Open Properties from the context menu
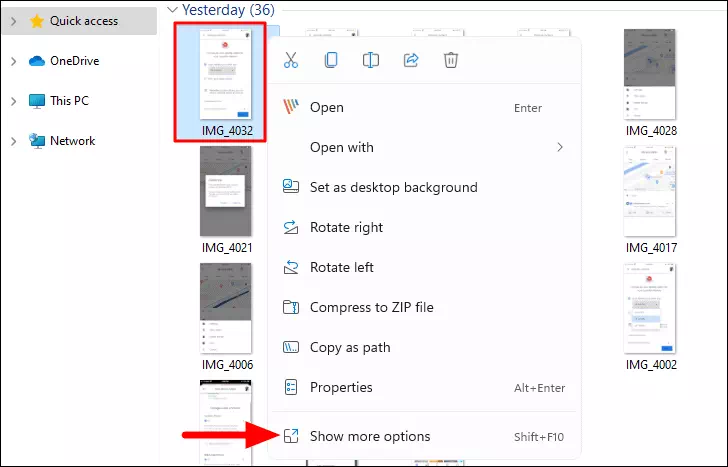The image size is (728, 467). tap(423, 387)
